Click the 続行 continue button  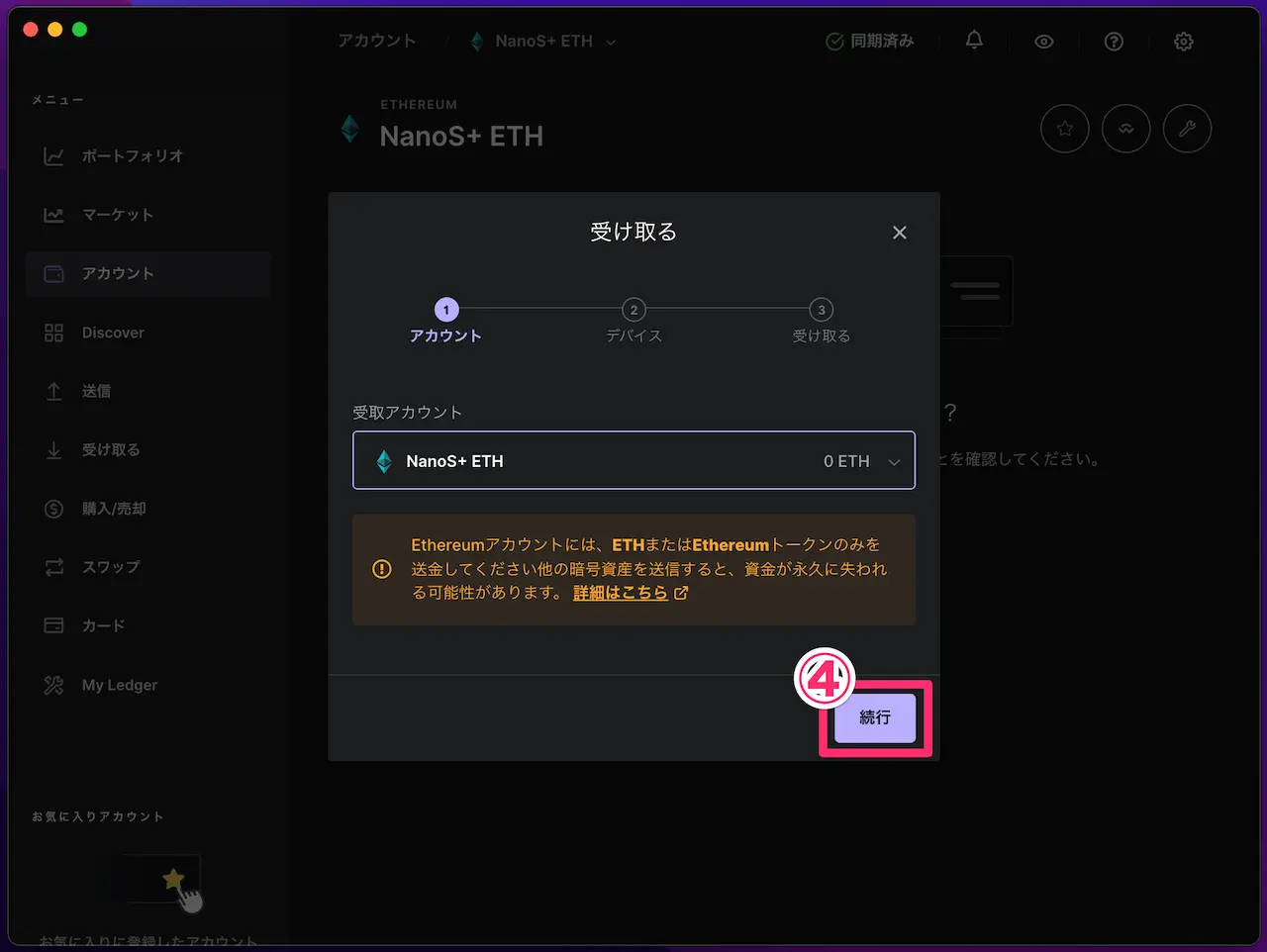click(x=875, y=717)
